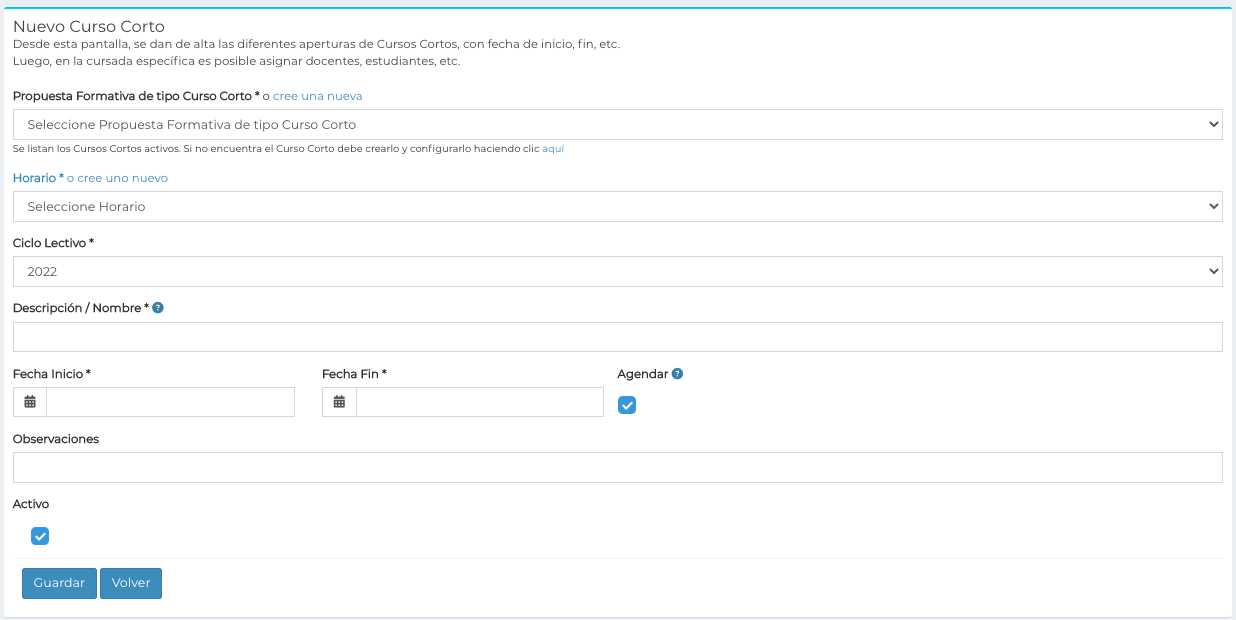Focus the Descripción / Nombre text field

[618, 337]
